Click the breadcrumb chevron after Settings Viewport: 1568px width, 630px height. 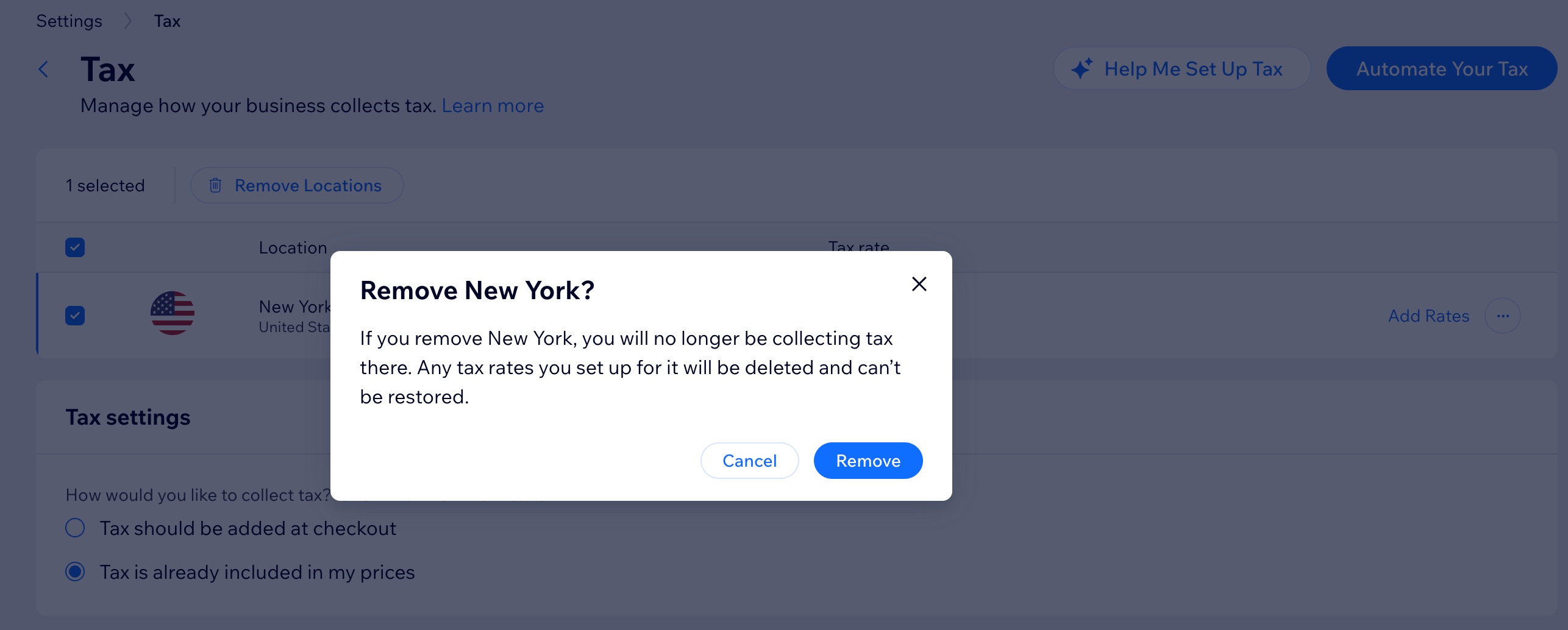click(x=129, y=20)
